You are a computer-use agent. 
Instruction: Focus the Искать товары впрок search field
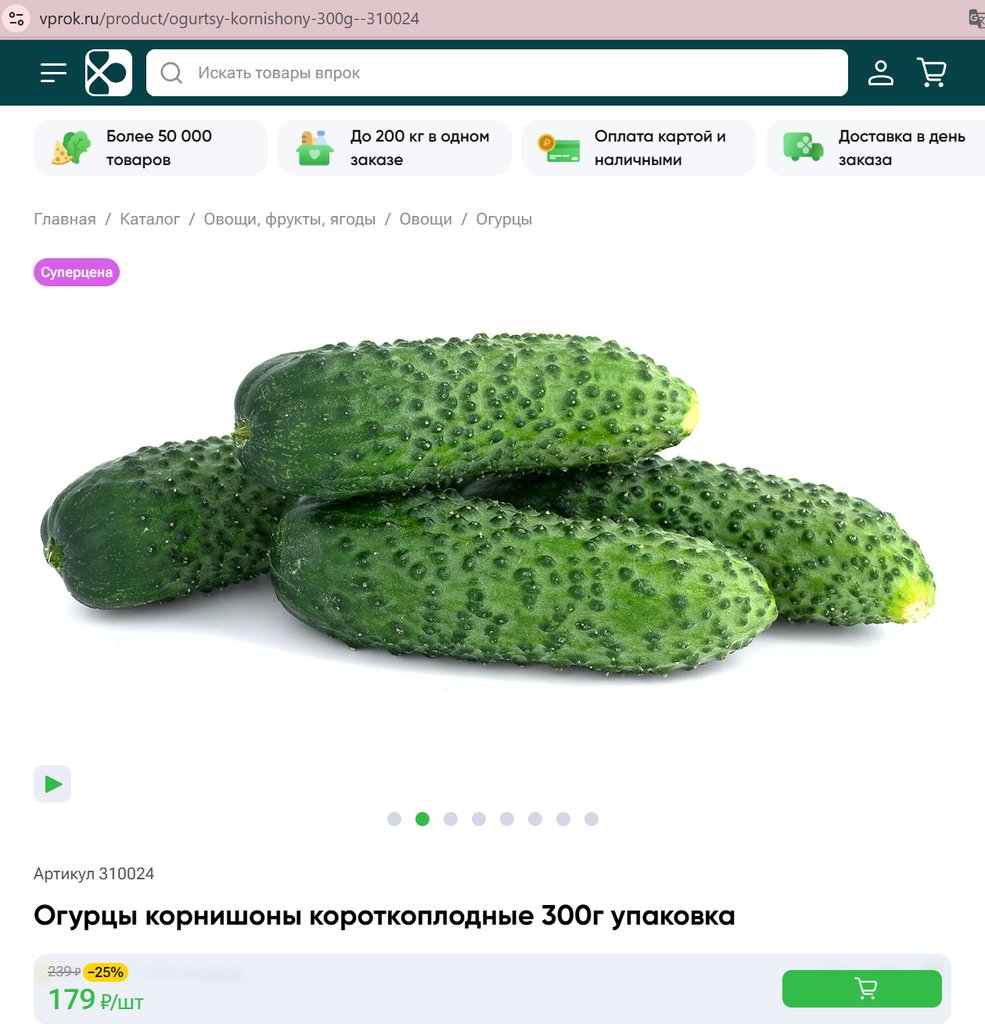click(x=497, y=72)
